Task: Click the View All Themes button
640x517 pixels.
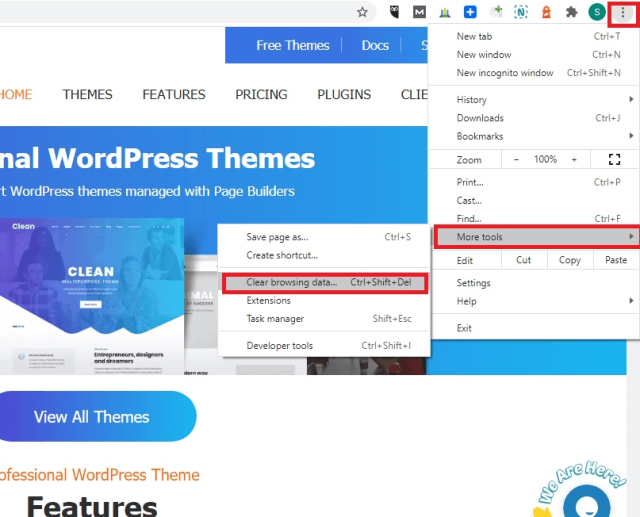Action: click(x=97, y=417)
